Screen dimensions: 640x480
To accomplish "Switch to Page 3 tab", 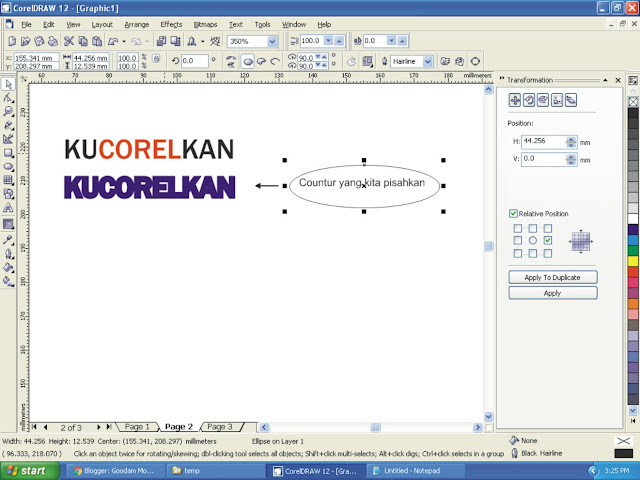I will (220, 427).
